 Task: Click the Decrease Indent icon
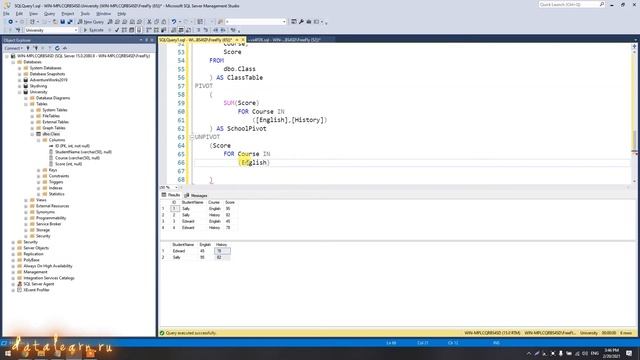pyautogui.click(x=216, y=30)
